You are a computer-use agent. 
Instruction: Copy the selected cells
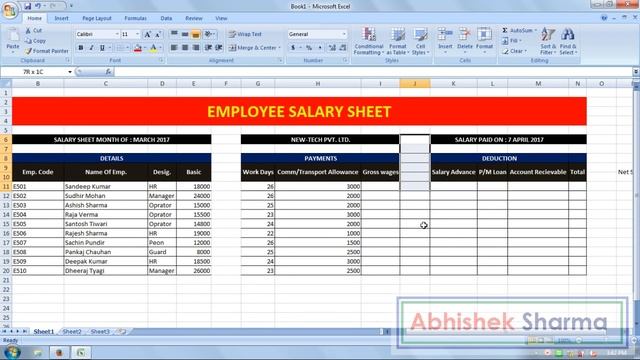pyautogui.click(x=36, y=41)
